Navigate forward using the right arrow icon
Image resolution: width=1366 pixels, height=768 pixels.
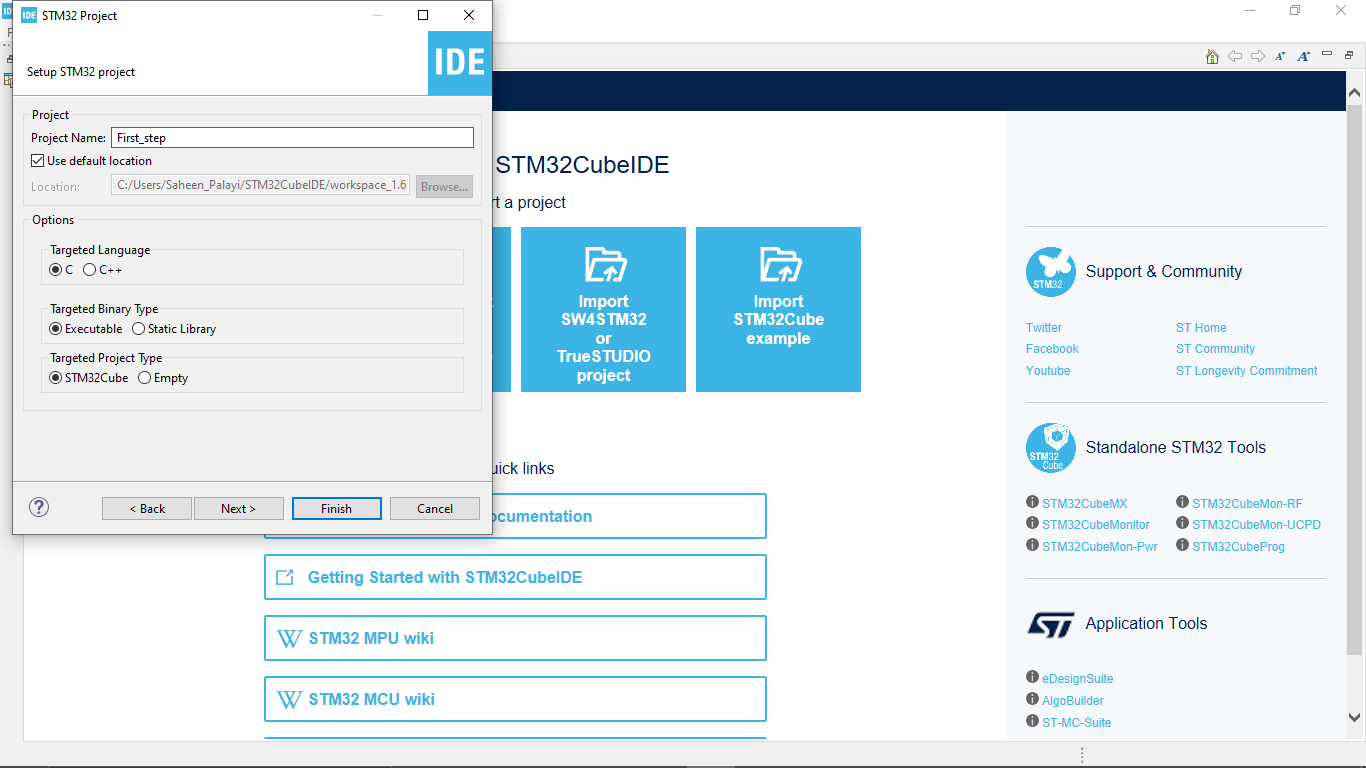pyautogui.click(x=1258, y=56)
